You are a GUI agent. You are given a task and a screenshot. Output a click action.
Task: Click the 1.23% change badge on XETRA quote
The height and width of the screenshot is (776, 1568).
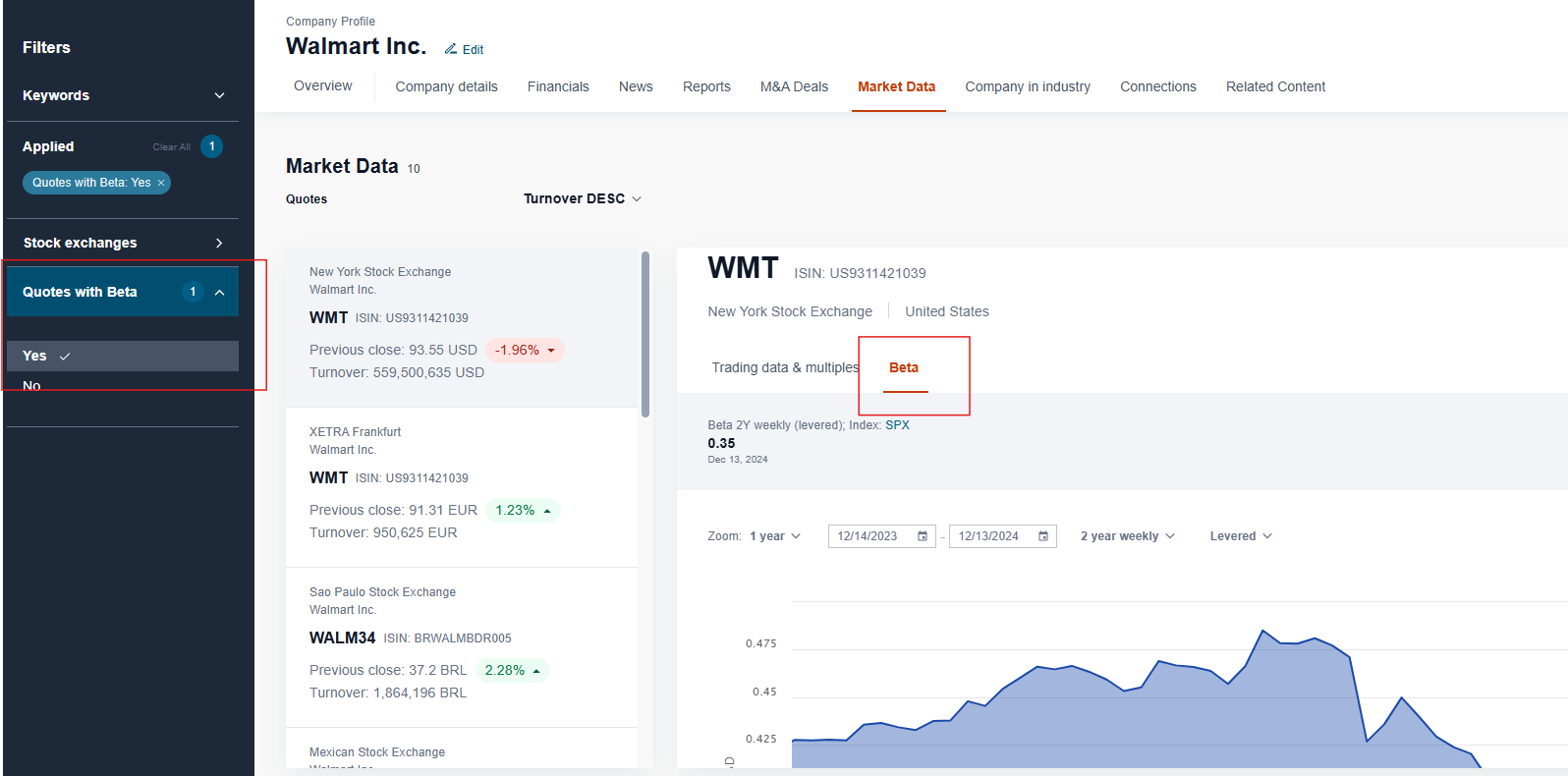(x=523, y=510)
